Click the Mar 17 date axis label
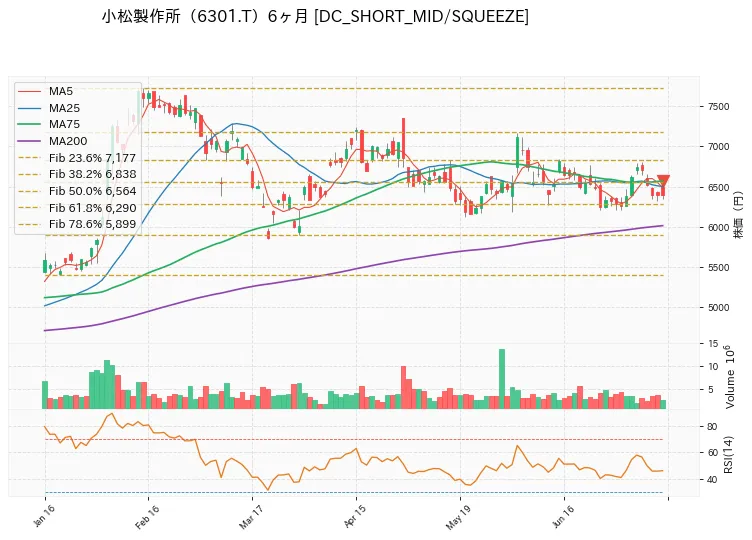The image size is (752, 540). click(x=251, y=517)
